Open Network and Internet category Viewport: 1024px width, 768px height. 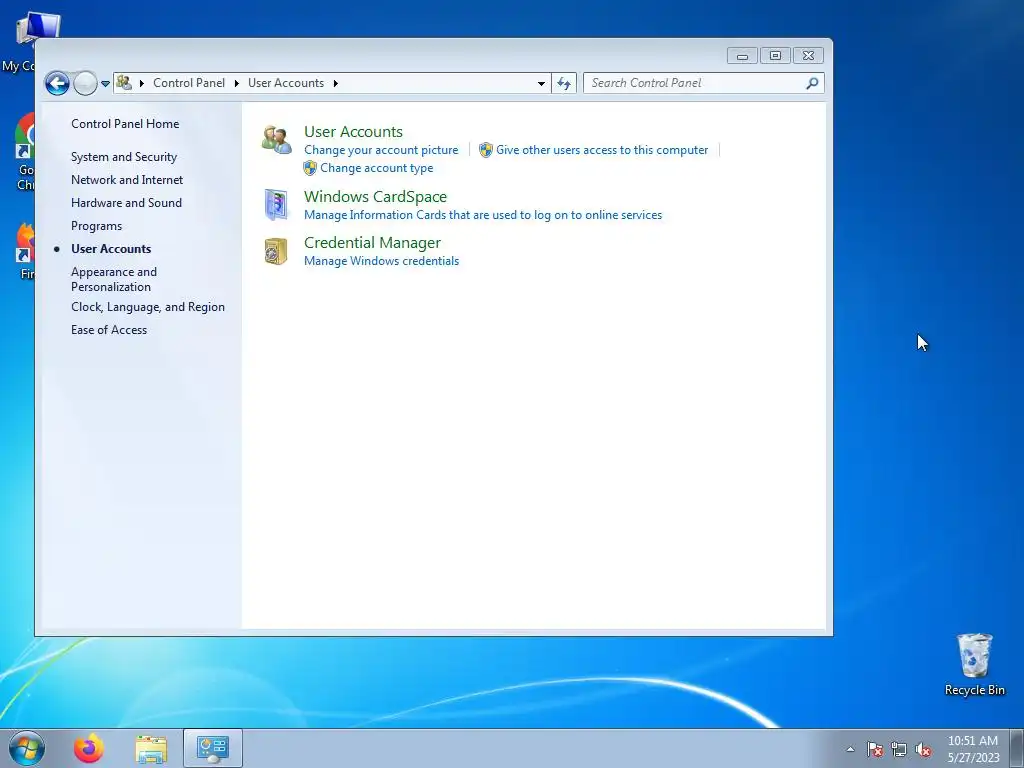click(x=127, y=180)
